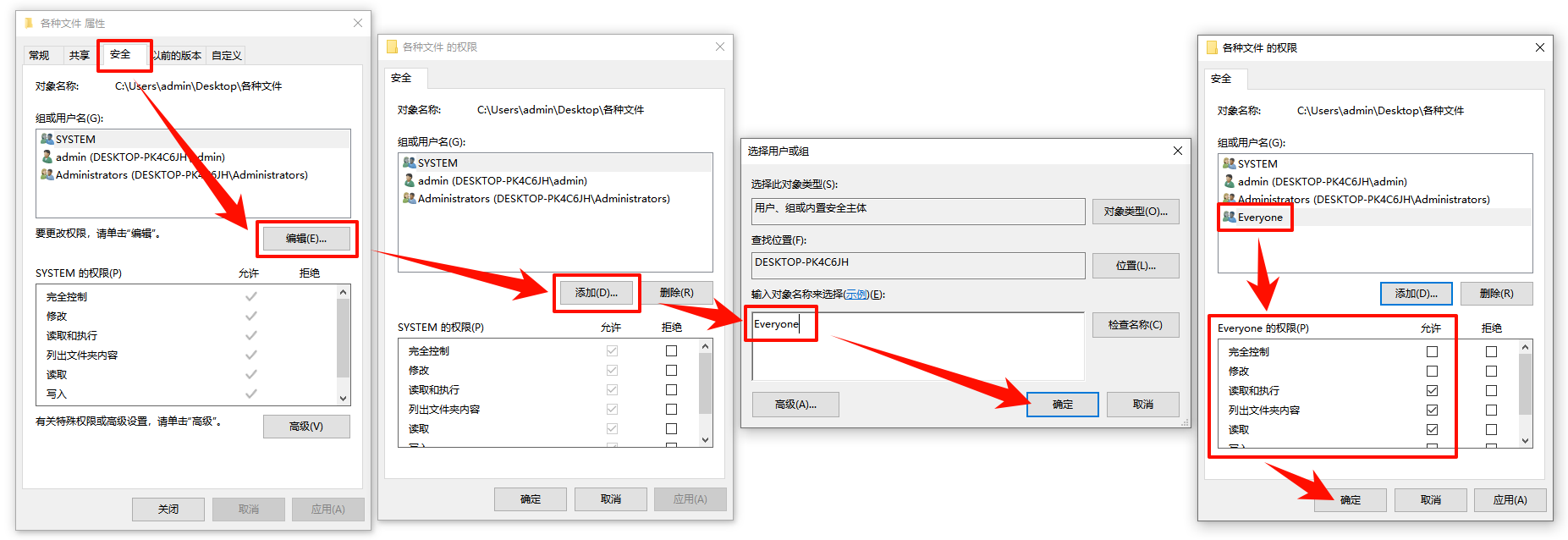Screen dimensions: 1568x540
Task: Click Administrators icon in middle permissions dialog
Action: [x=410, y=198]
